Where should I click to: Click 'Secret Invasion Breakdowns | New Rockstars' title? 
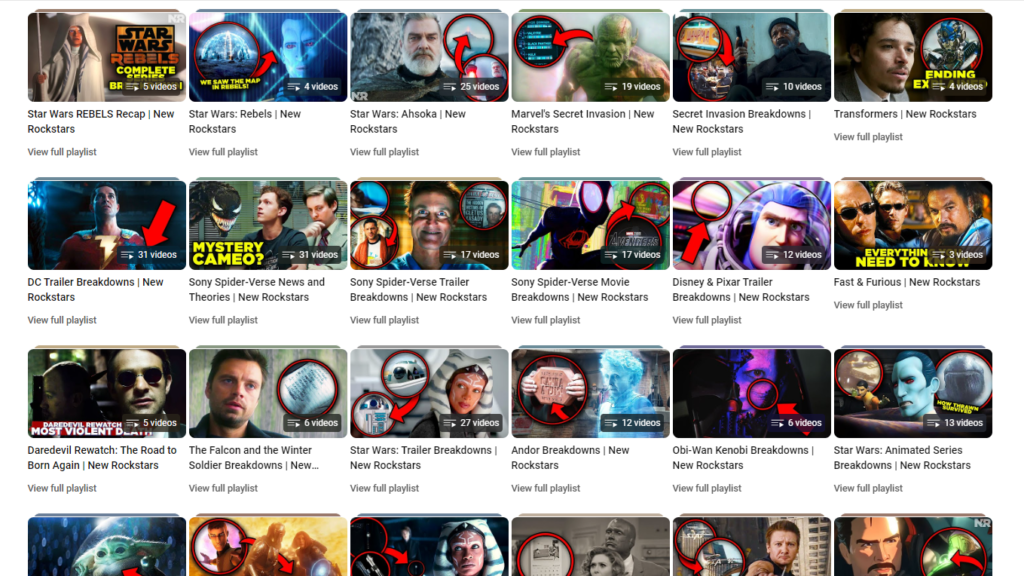pos(742,121)
